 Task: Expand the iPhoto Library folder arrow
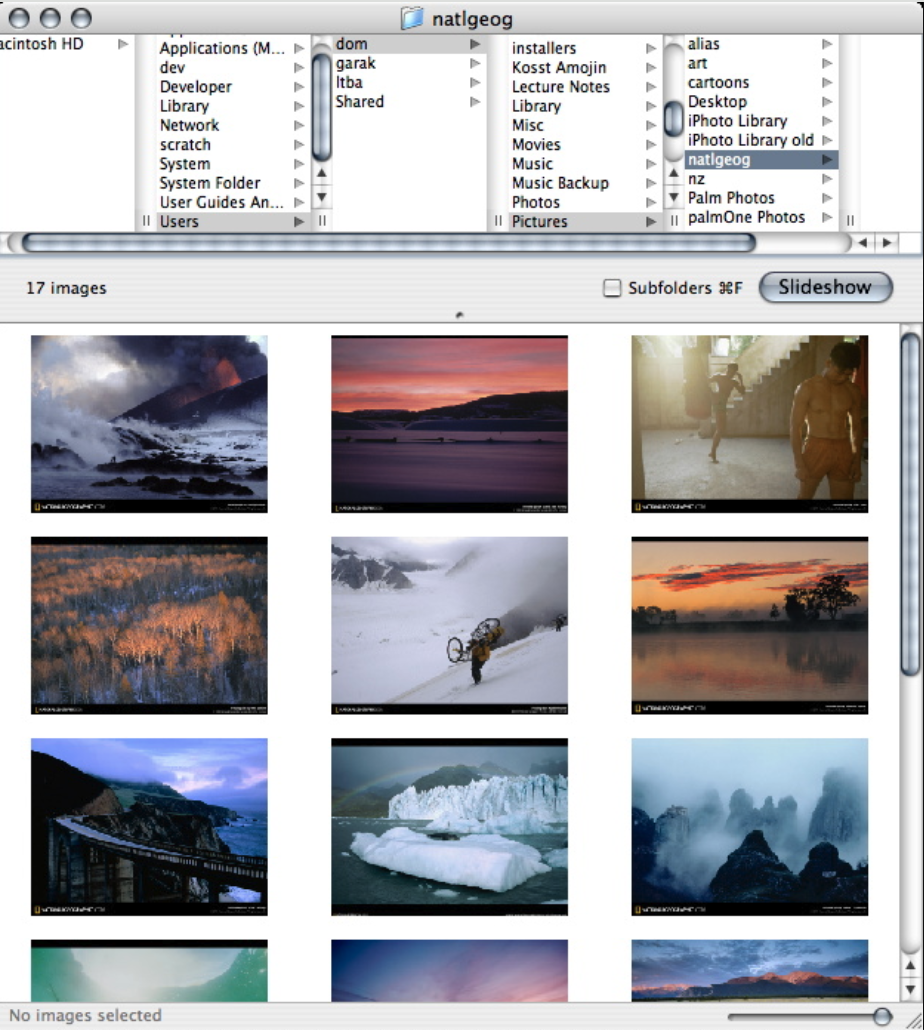827,121
